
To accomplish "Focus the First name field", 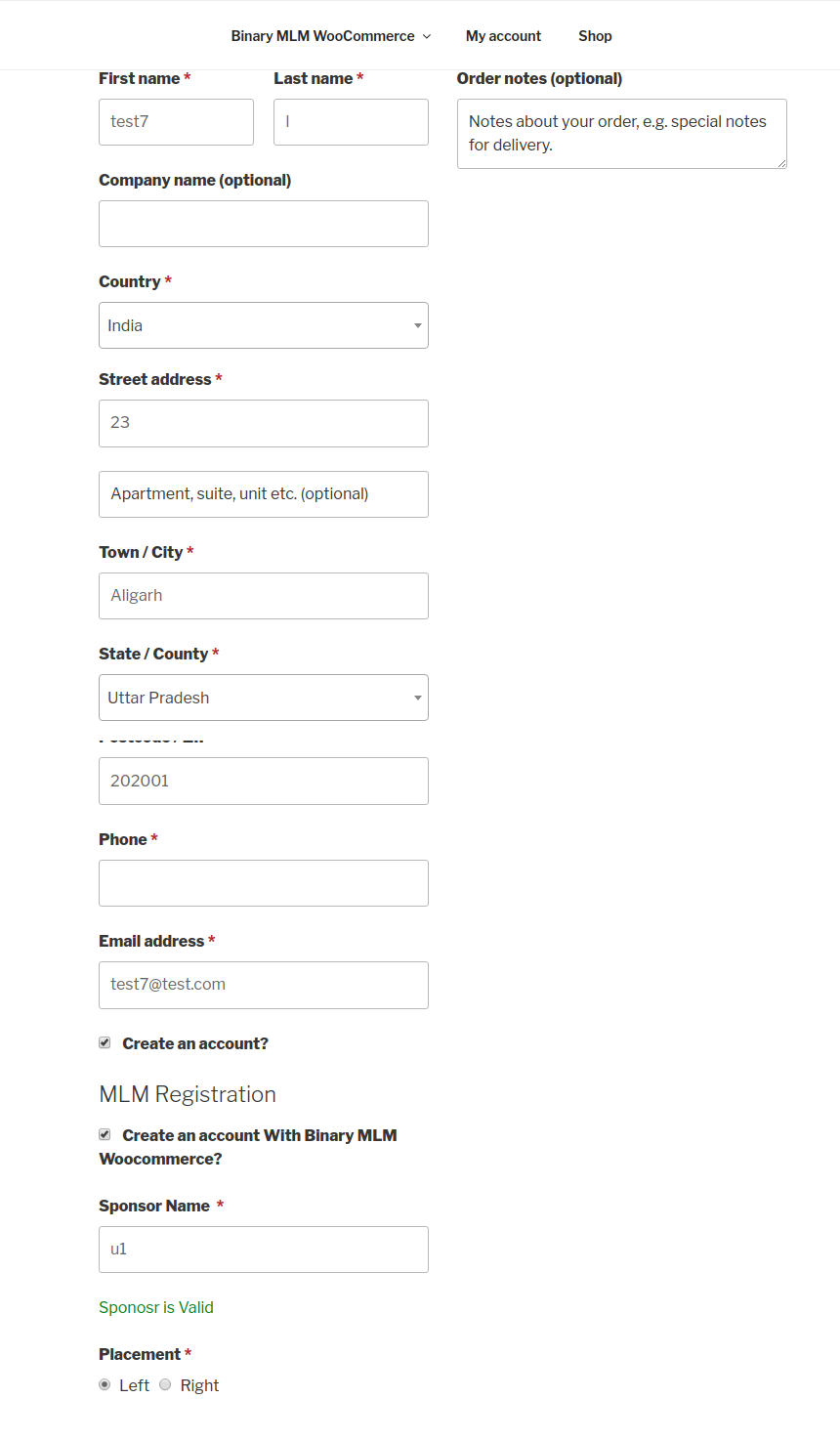I will [x=176, y=122].
